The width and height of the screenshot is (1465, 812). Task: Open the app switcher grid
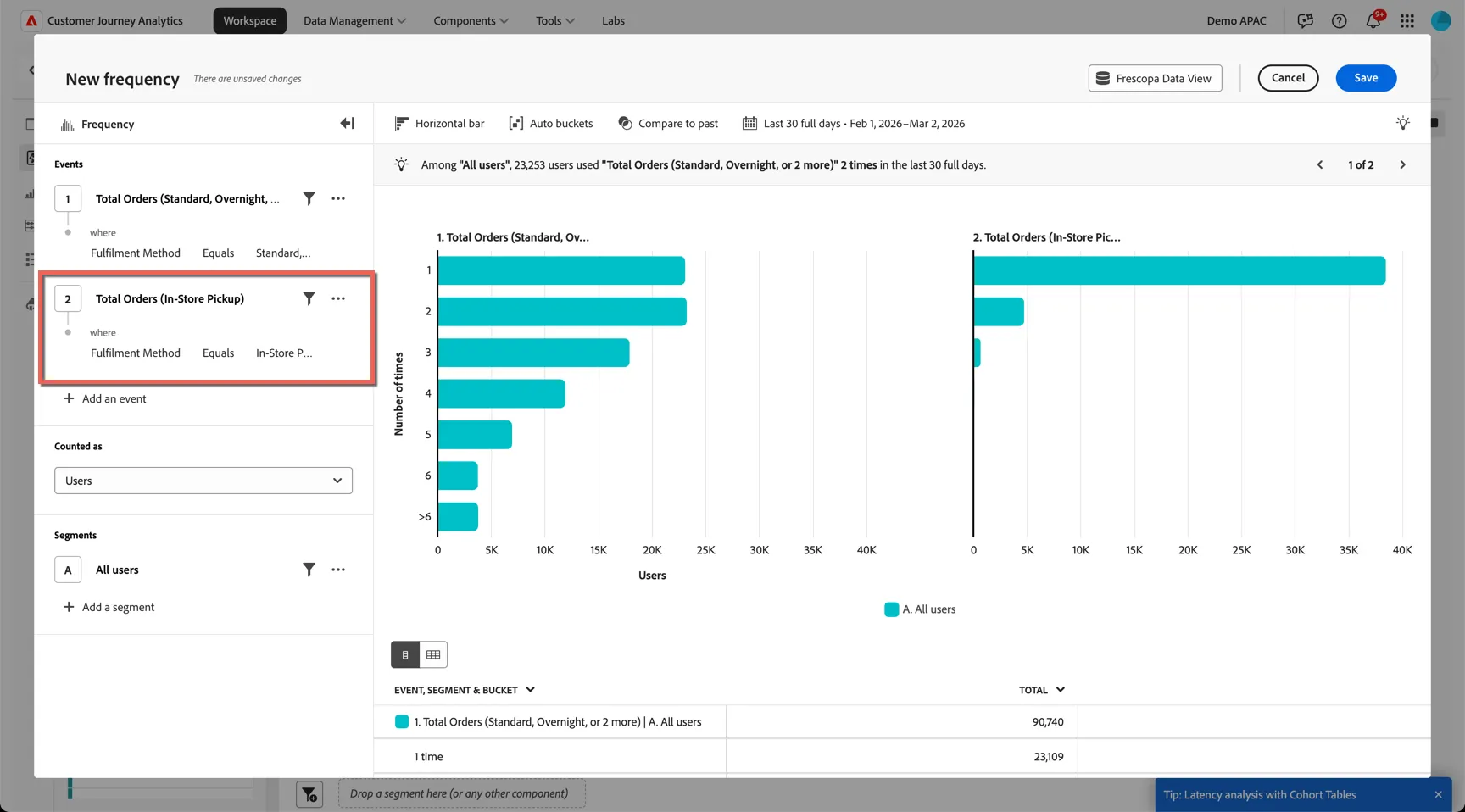pyautogui.click(x=1407, y=20)
